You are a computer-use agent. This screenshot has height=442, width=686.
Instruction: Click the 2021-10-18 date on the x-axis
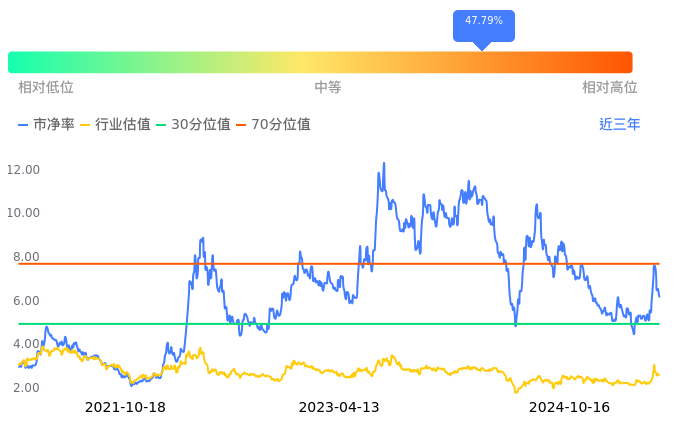click(125, 407)
